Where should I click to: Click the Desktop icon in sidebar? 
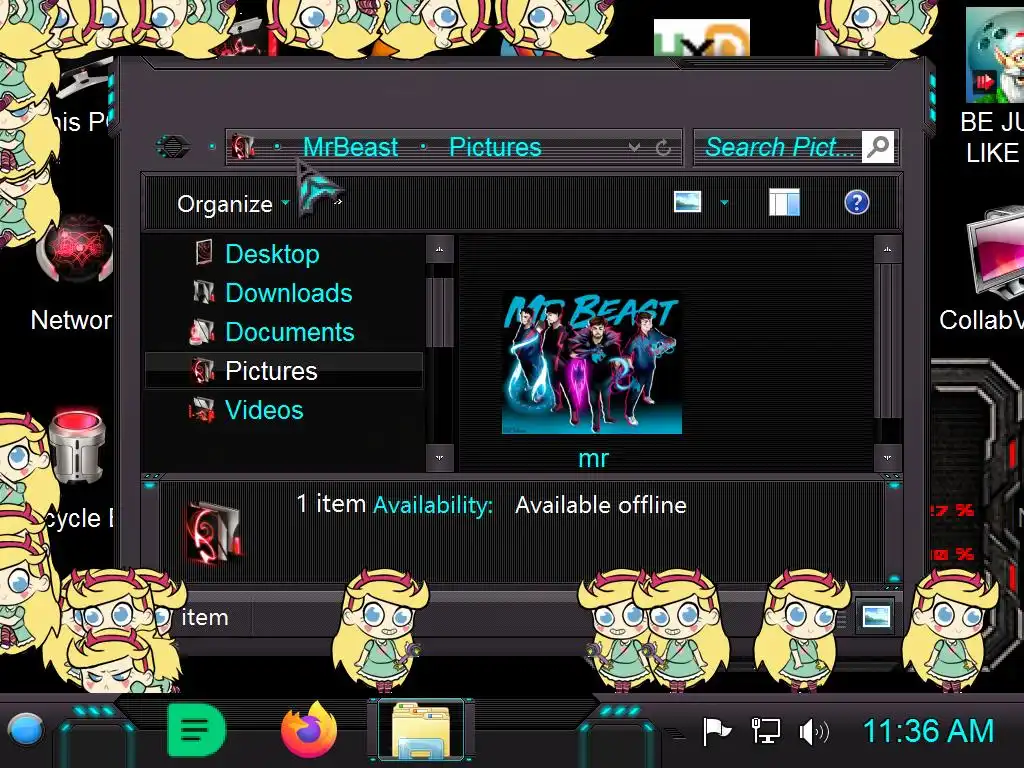(204, 252)
